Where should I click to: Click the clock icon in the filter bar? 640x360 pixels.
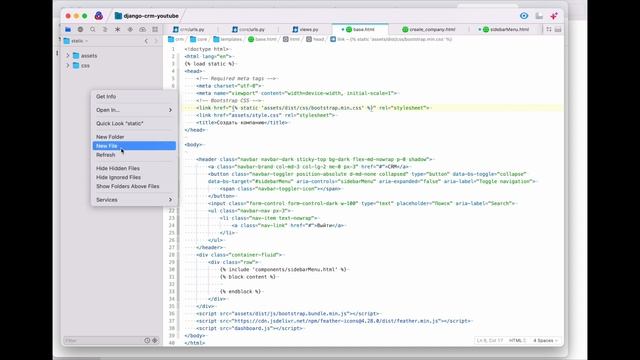point(147,340)
